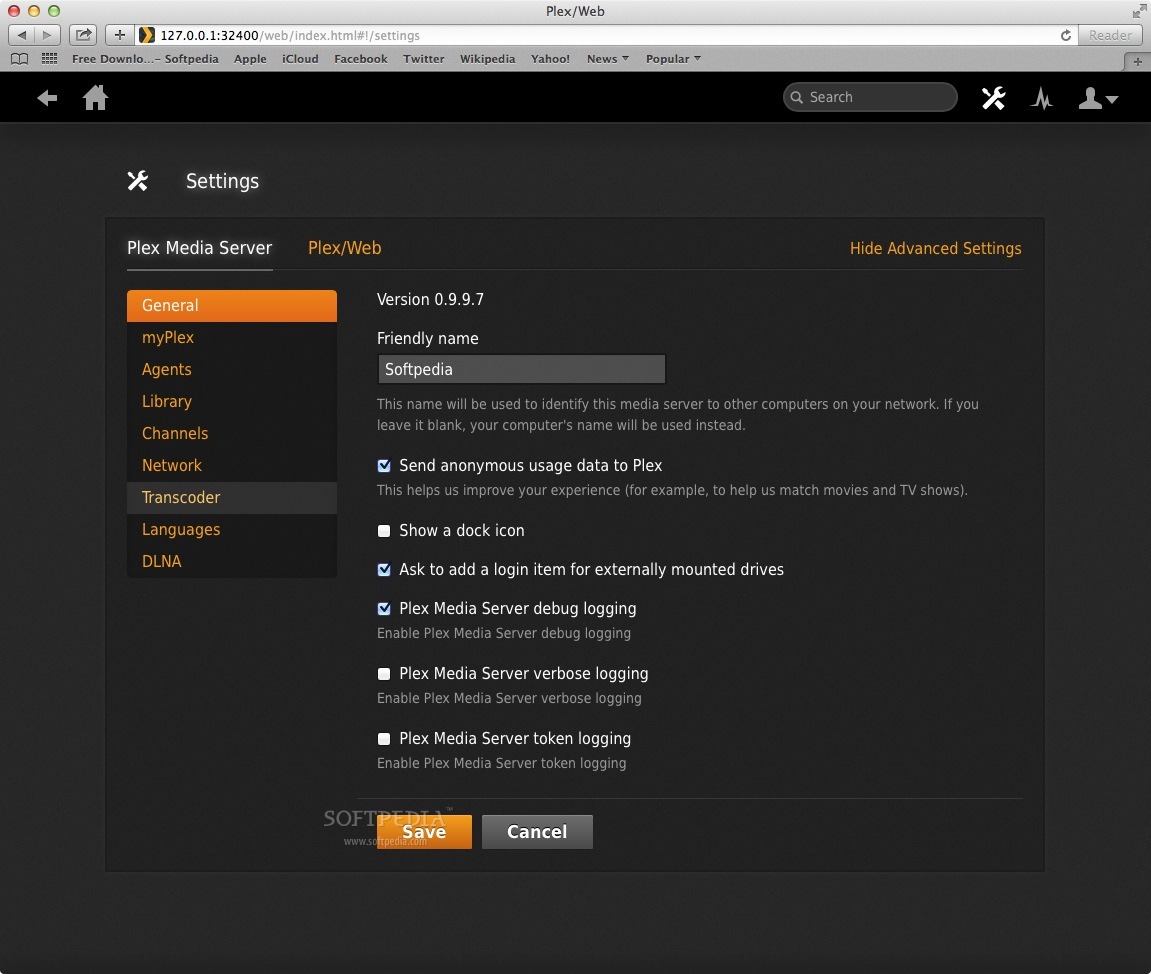Screen dimensions: 1151x974
Task: Open the Twitter bookmark
Action: [424, 59]
